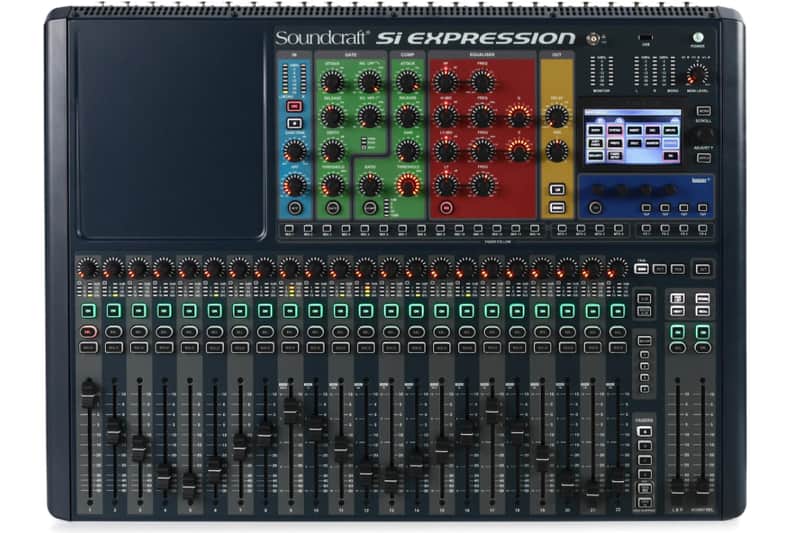
Task: Toggle channel 17 green ON button
Action: (492, 311)
